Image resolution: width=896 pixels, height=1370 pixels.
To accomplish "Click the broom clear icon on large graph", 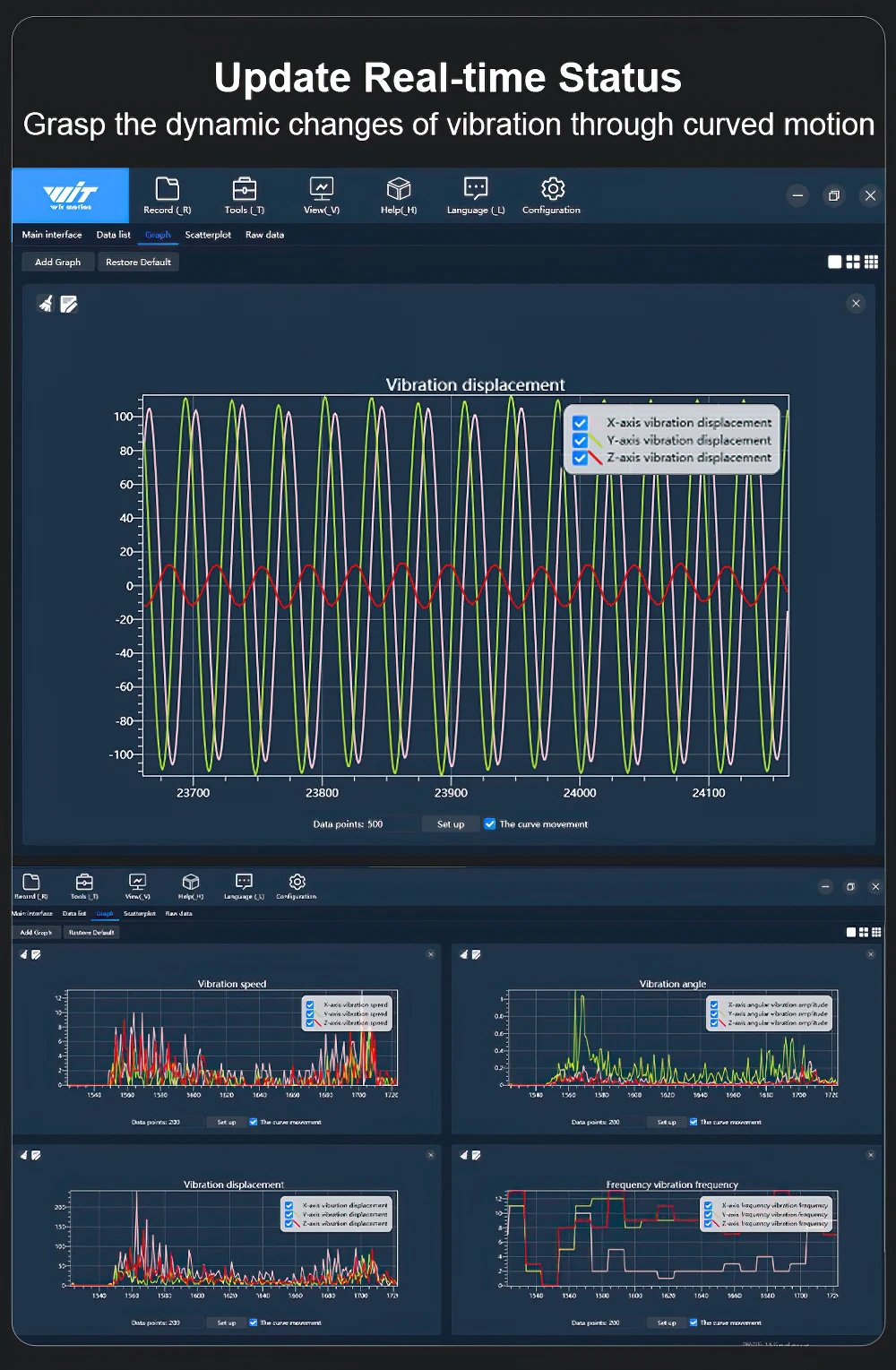I will coord(46,305).
